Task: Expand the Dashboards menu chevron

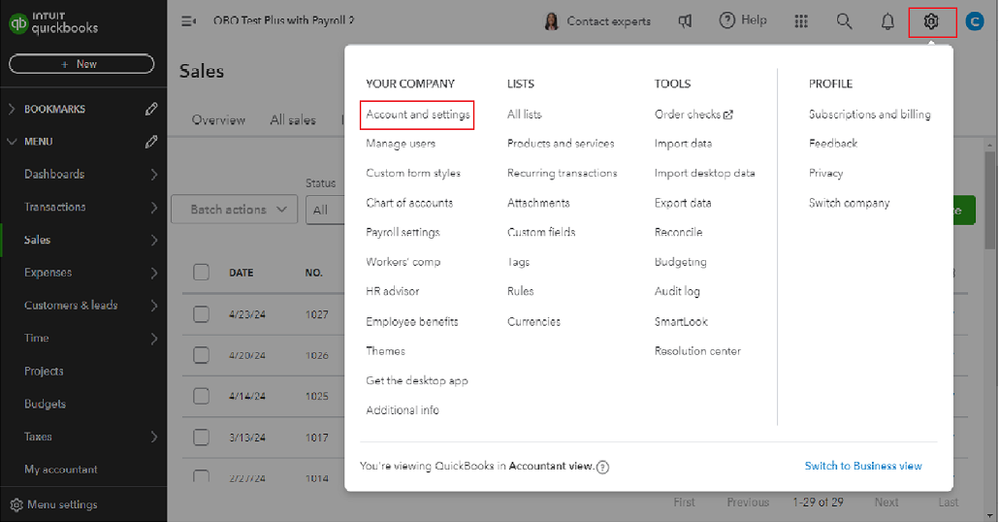Action: (x=154, y=174)
